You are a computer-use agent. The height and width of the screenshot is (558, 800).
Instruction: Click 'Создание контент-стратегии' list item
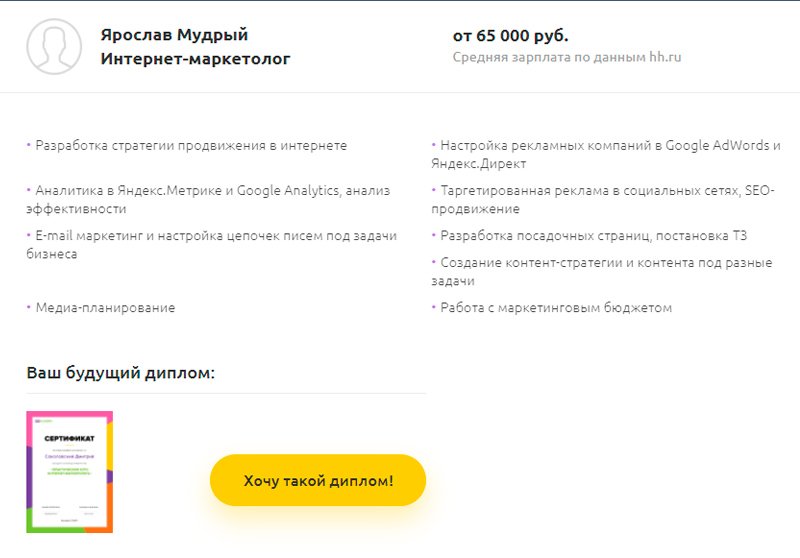point(602,271)
